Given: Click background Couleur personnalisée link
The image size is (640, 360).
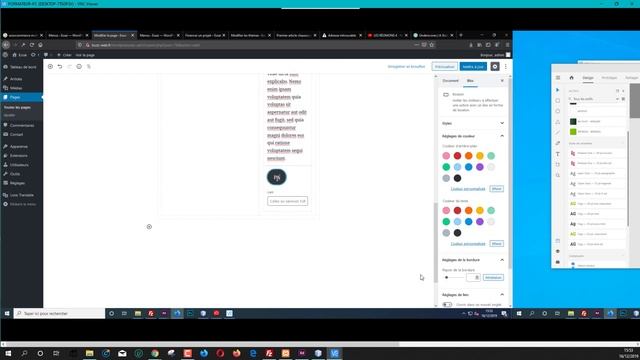Looking at the screenshot, I should coord(468,189).
